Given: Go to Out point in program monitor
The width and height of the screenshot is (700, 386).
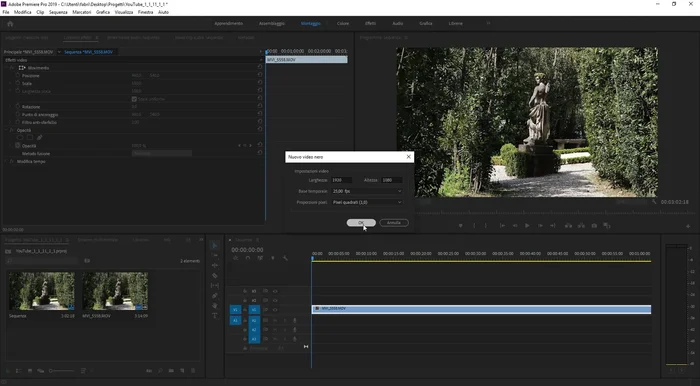Looking at the screenshot, I should click(553, 226).
